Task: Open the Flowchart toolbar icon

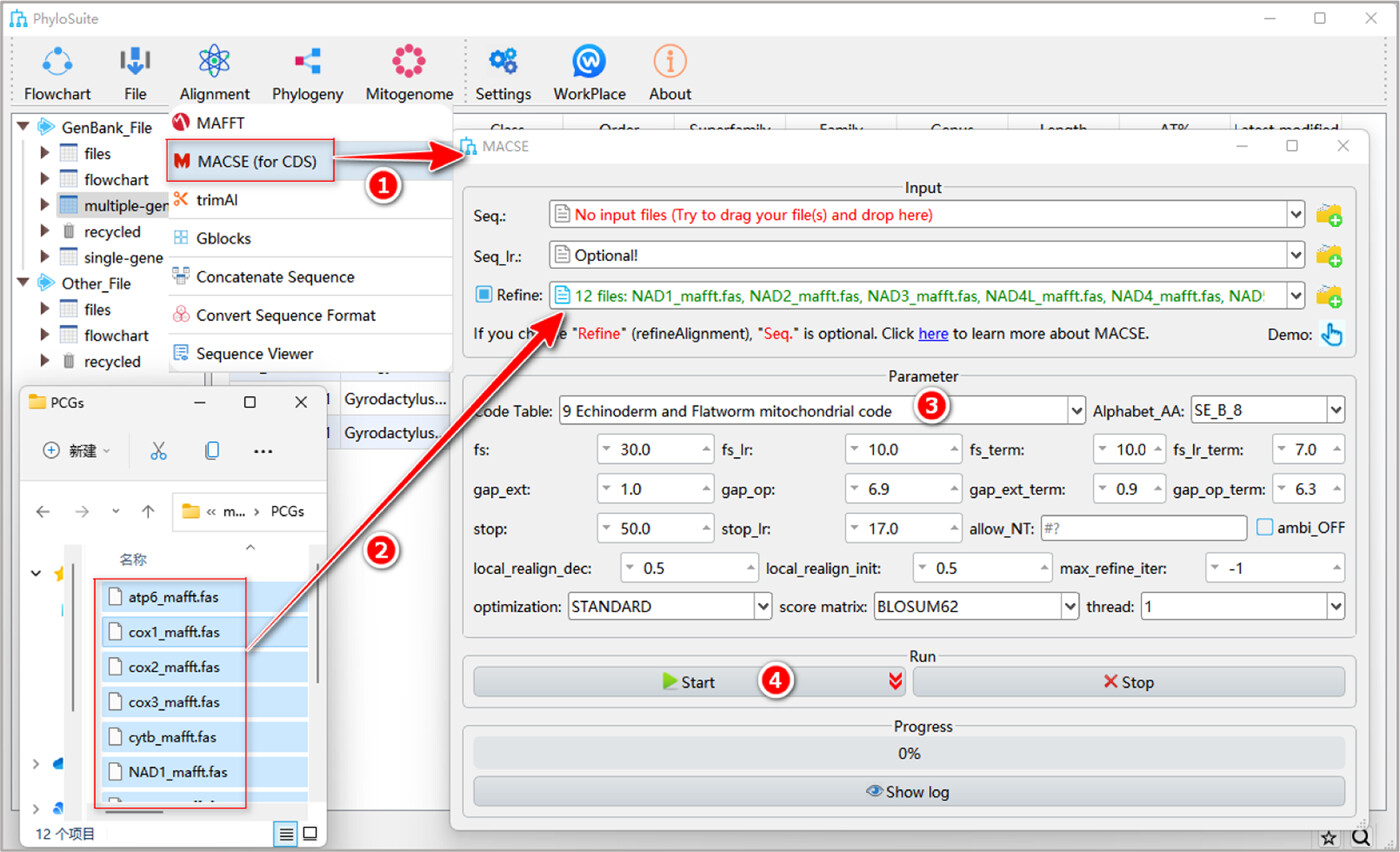Action: (x=57, y=74)
